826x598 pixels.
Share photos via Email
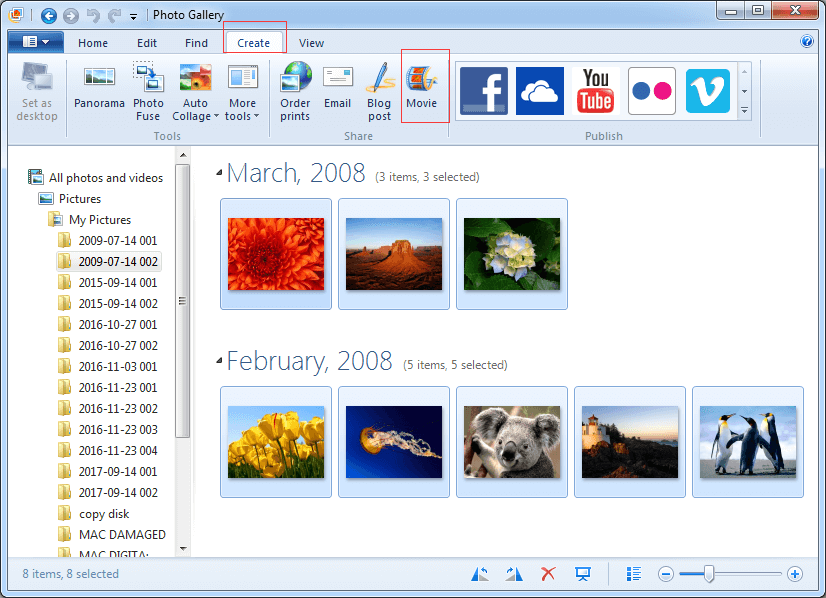(337, 90)
